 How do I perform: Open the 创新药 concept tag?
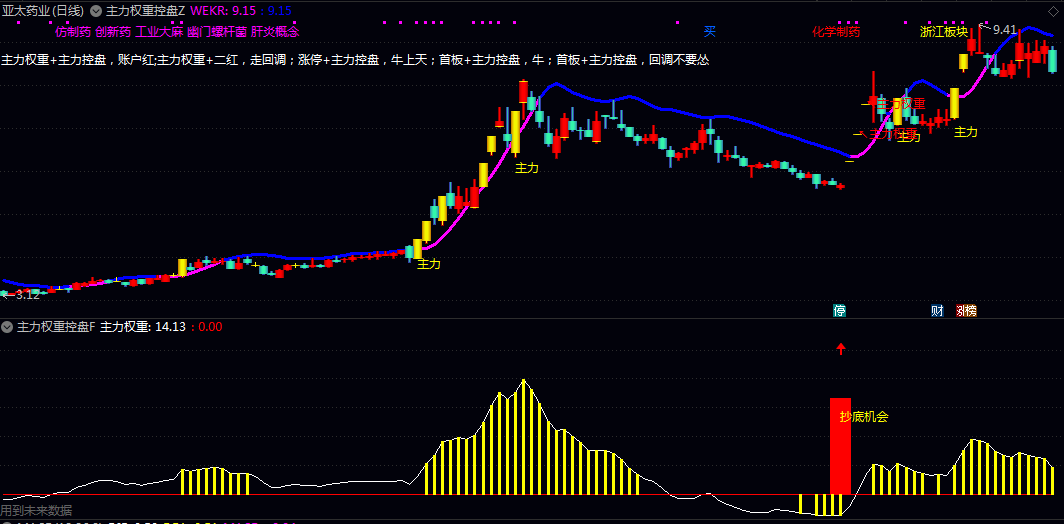pos(113,31)
